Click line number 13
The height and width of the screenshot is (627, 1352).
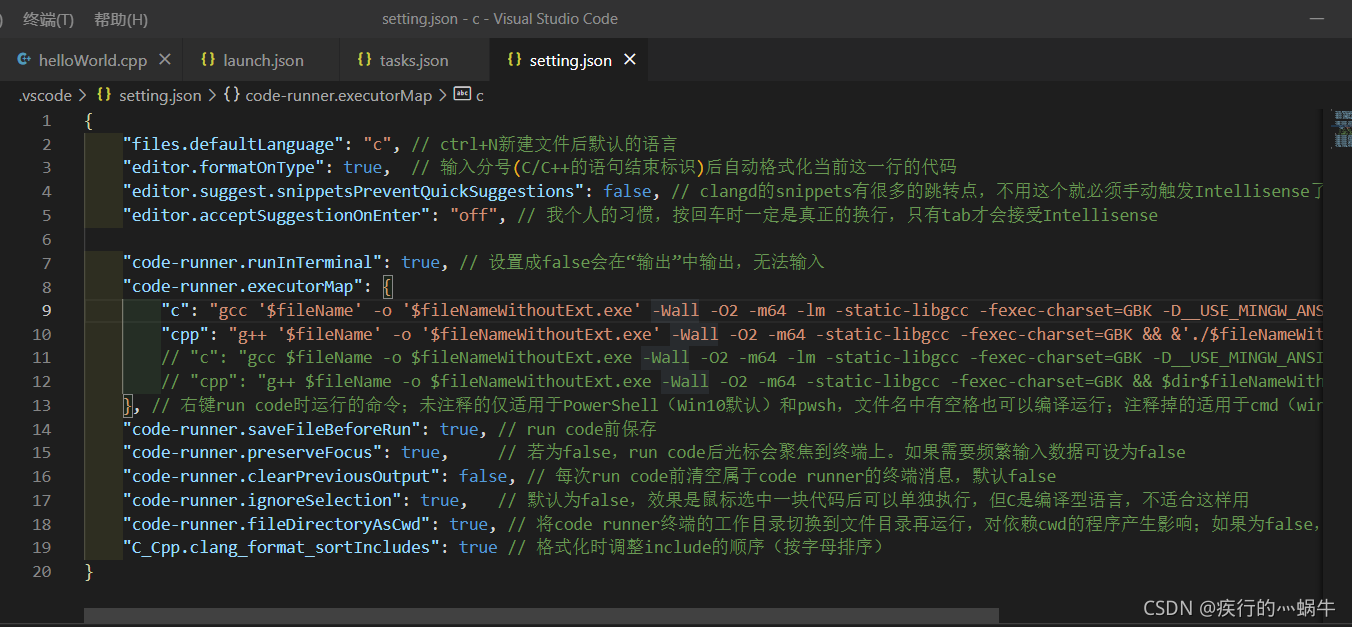click(x=42, y=405)
